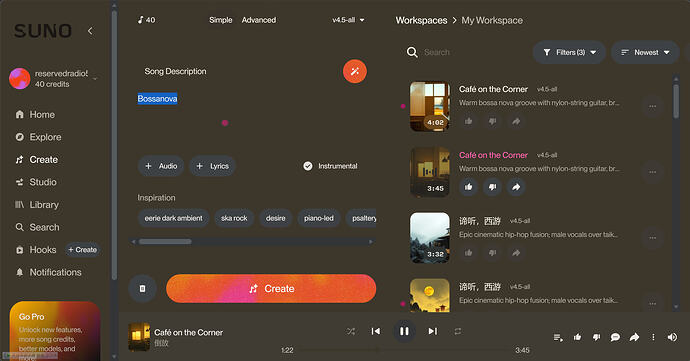Toggle repeat in the player bar
Viewport: 690px width, 361px height.
point(458,331)
